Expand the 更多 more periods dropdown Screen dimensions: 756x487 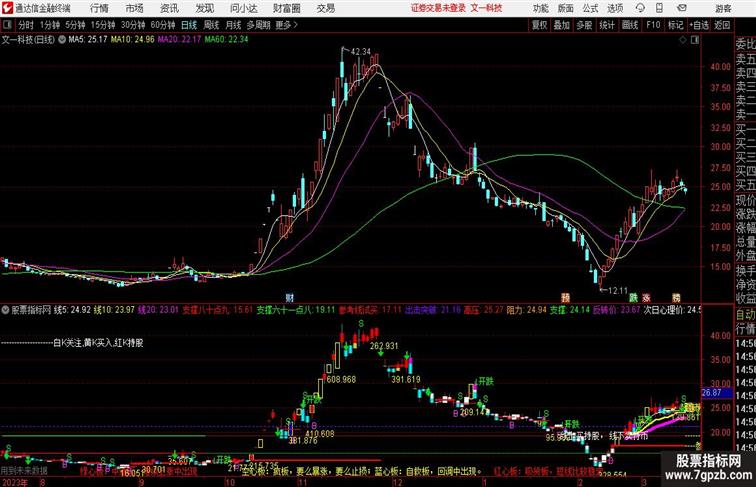(286, 25)
